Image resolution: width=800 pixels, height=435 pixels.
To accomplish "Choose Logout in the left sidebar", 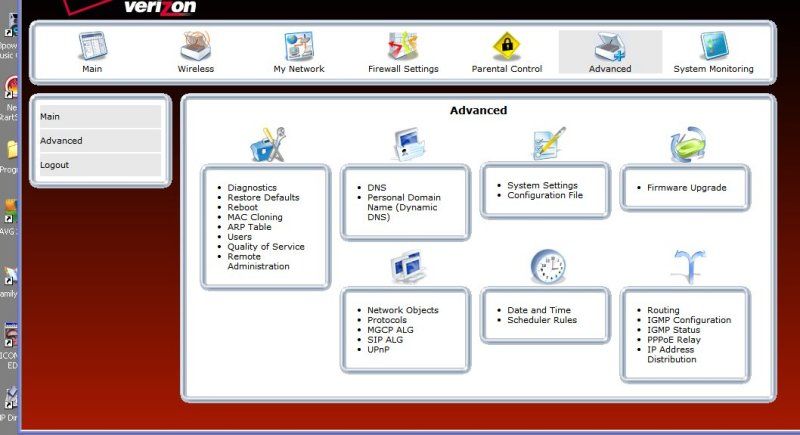I will point(54,165).
